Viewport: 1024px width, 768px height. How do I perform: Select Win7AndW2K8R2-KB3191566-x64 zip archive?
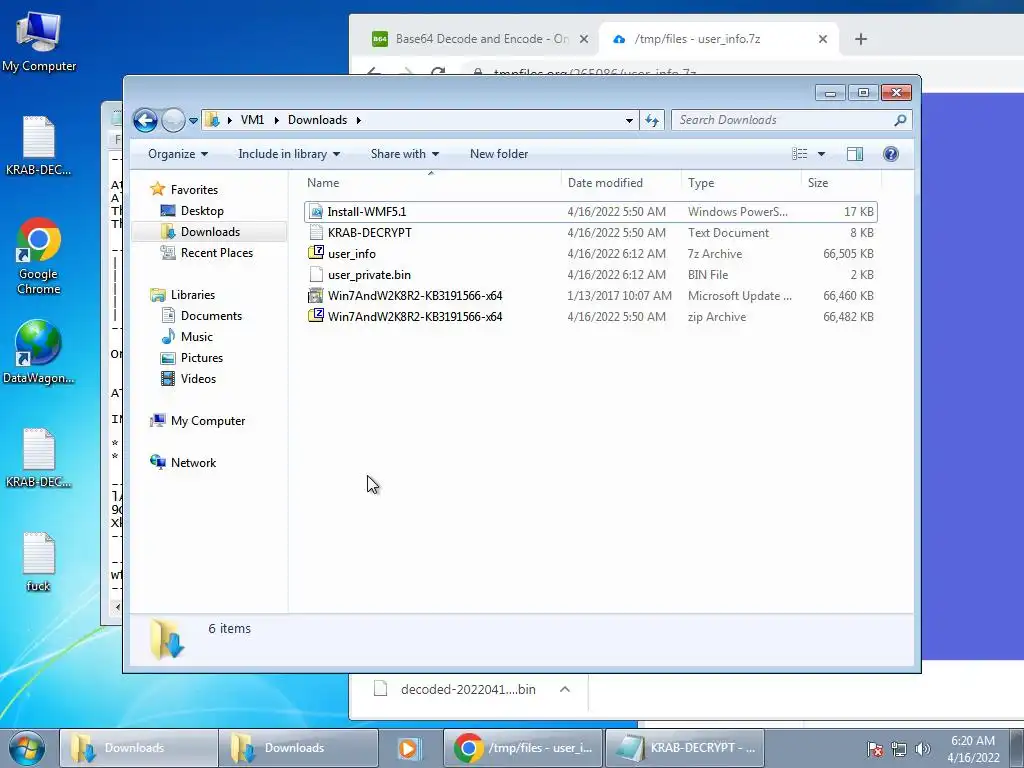coord(590,316)
